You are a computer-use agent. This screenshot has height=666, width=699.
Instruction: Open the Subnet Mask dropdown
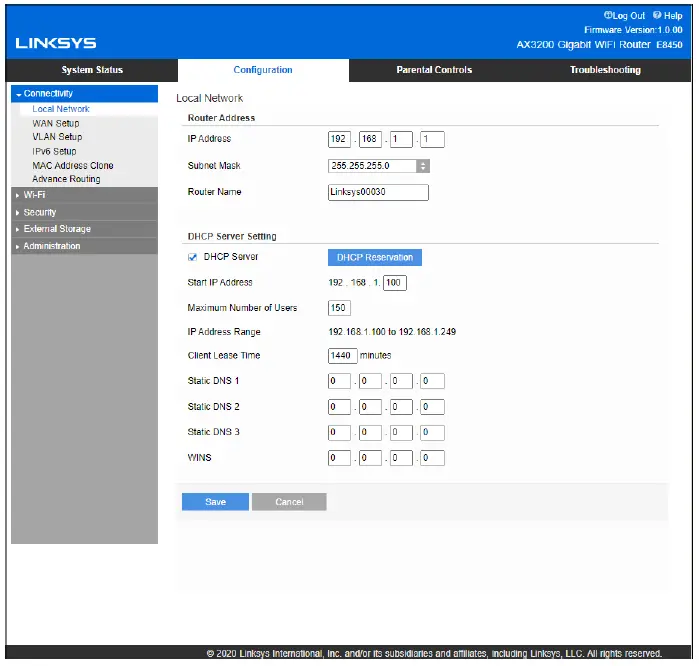point(379,166)
